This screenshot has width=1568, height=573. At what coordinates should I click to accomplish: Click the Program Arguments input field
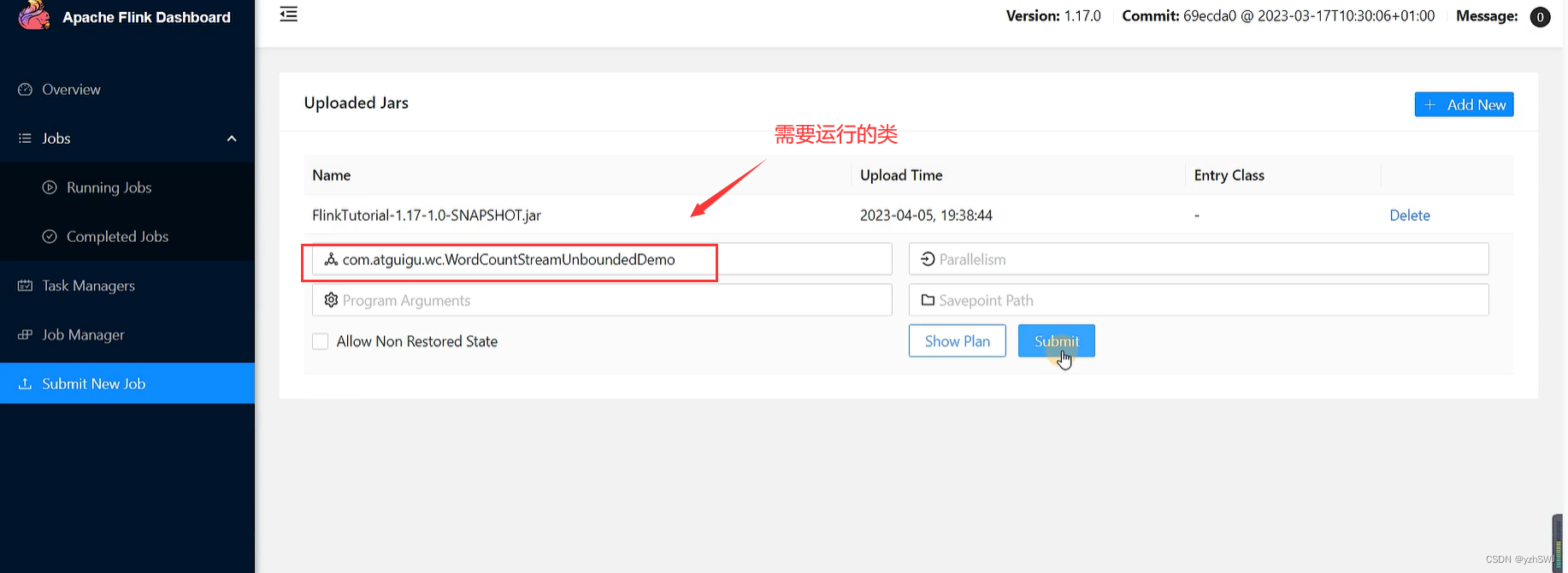(x=602, y=300)
